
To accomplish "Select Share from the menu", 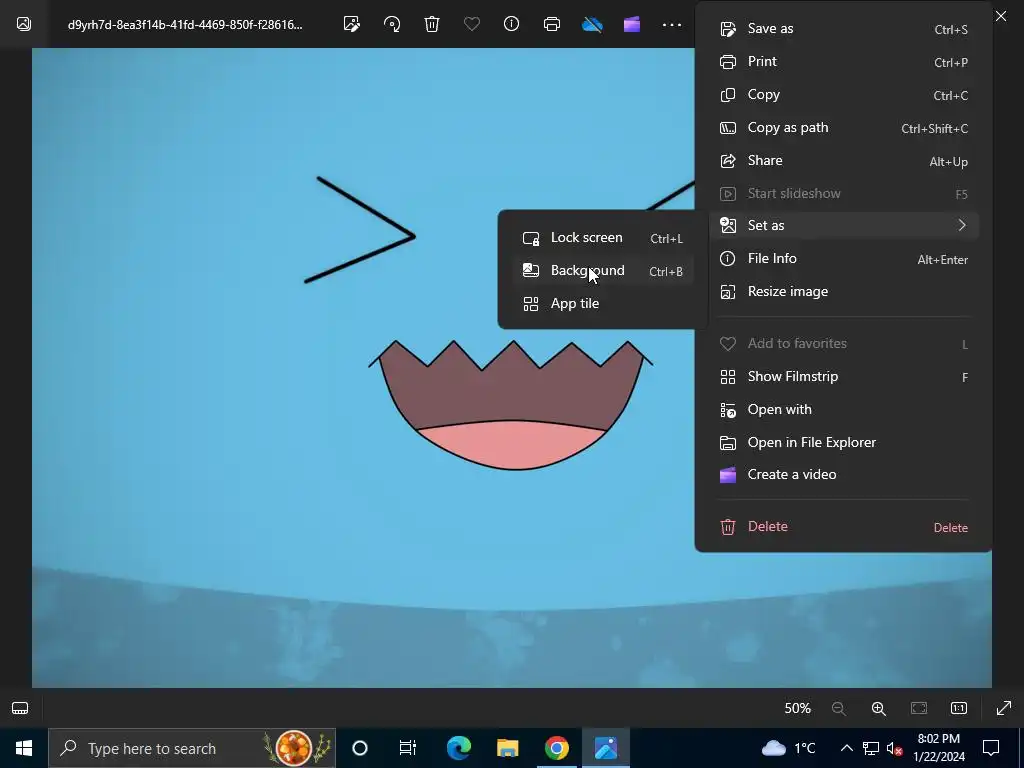I will (844, 161).
